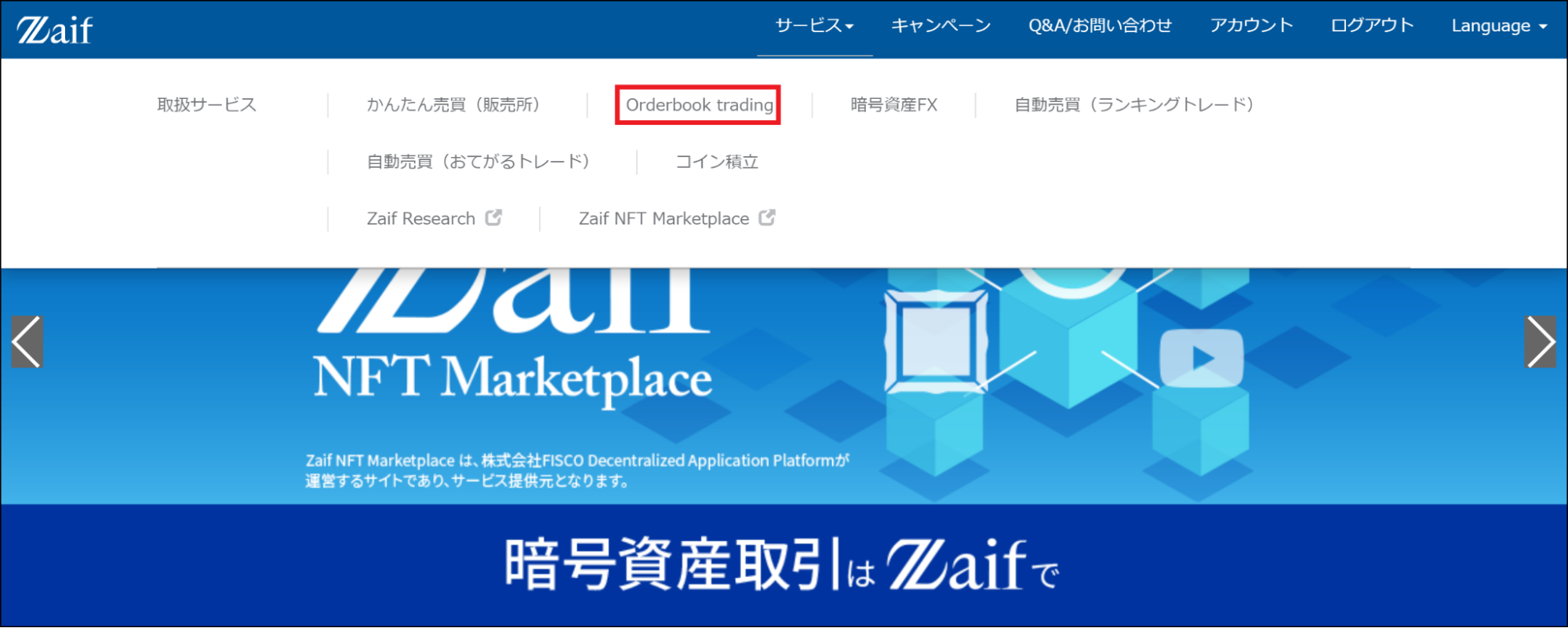Open 暗号資産FX service
The width and height of the screenshot is (1568, 628).
(893, 105)
